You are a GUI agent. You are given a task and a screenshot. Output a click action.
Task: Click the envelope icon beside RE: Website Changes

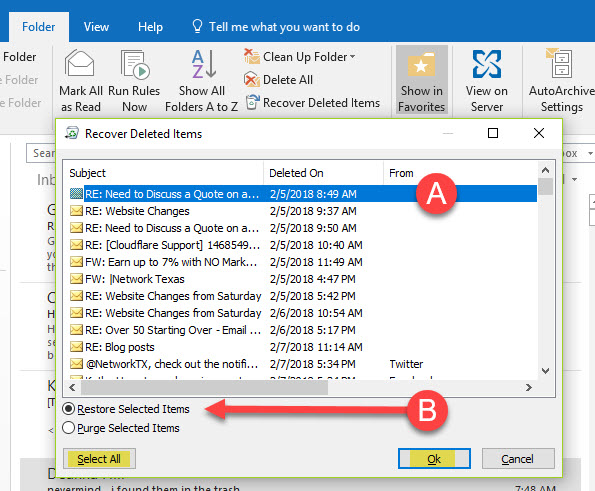[76, 211]
